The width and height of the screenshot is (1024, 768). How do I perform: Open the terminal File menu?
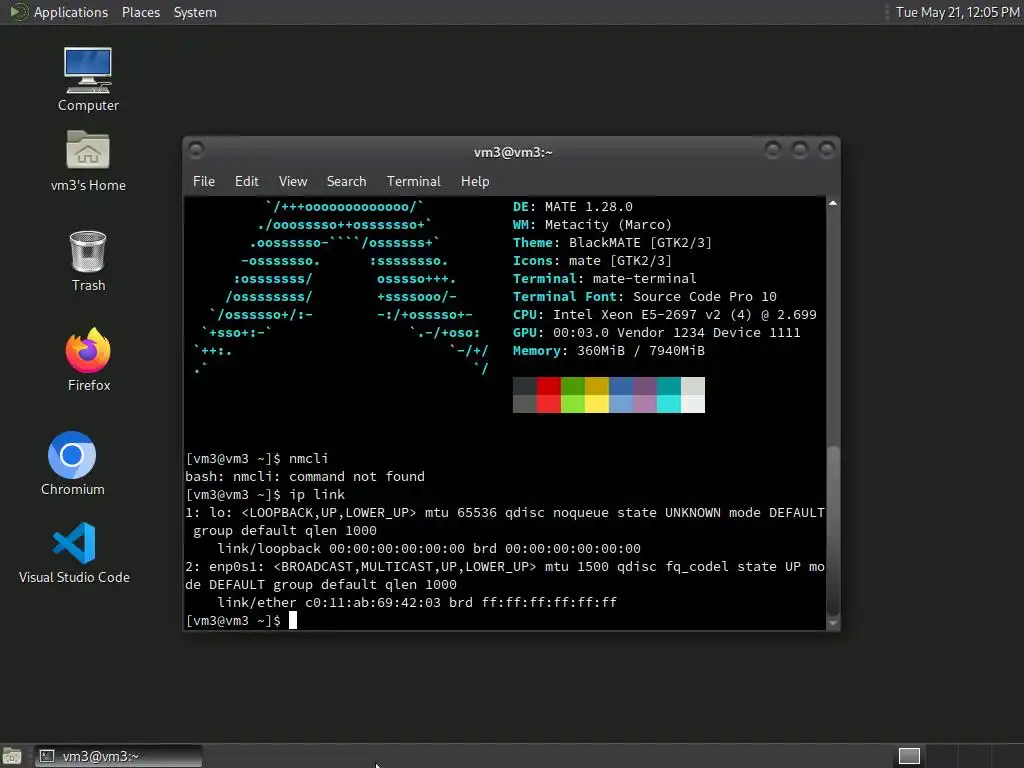[x=204, y=182]
